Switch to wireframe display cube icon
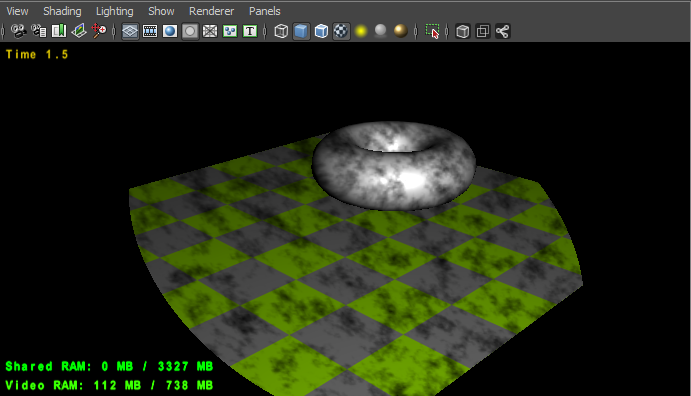 tap(281, 31)
